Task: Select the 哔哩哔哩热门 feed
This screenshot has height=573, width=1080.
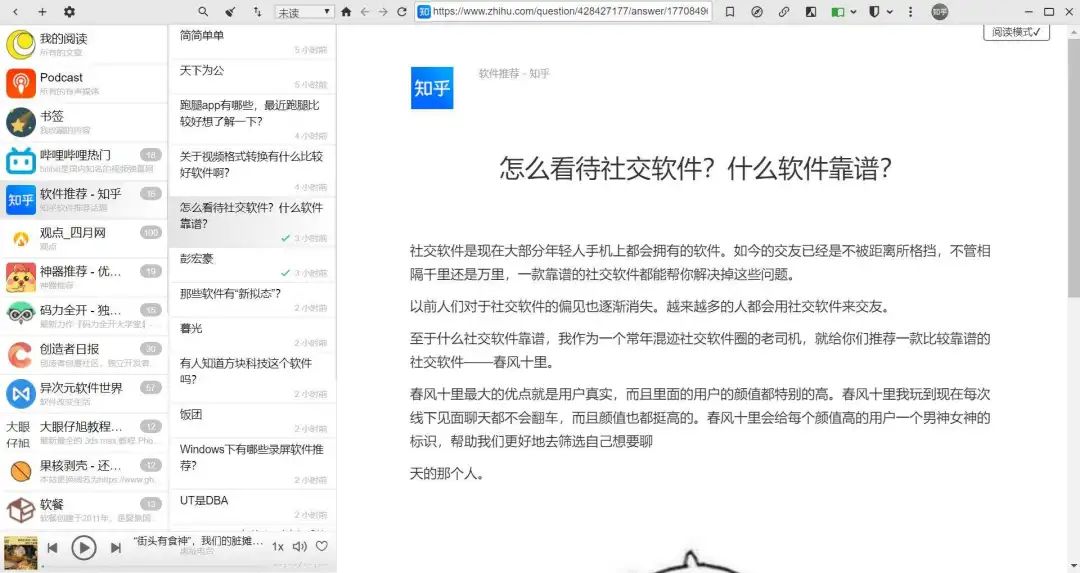Action: (84, 160)
